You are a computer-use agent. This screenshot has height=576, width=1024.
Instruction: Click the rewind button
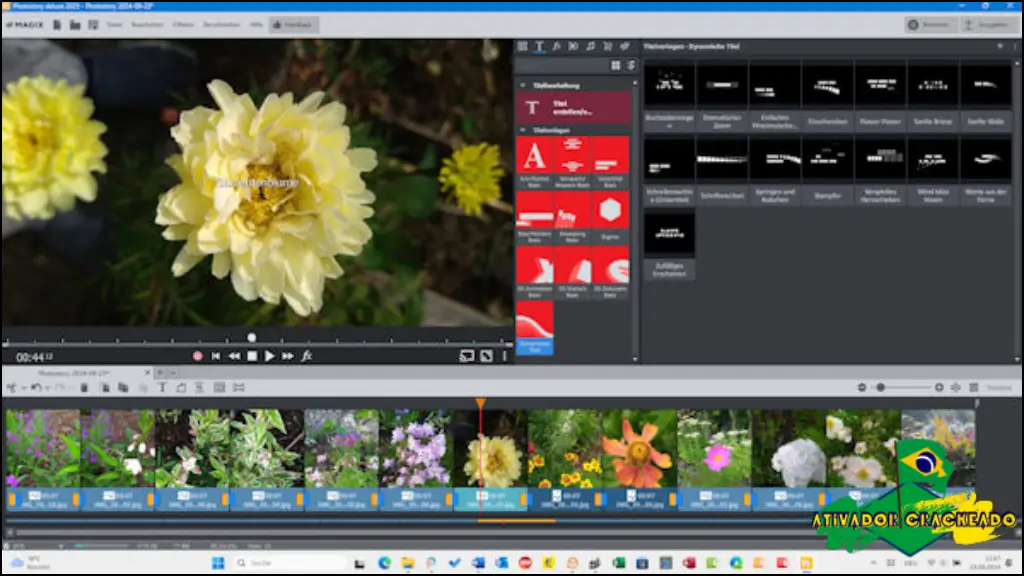pyautogui.click(x=234, y=356)
